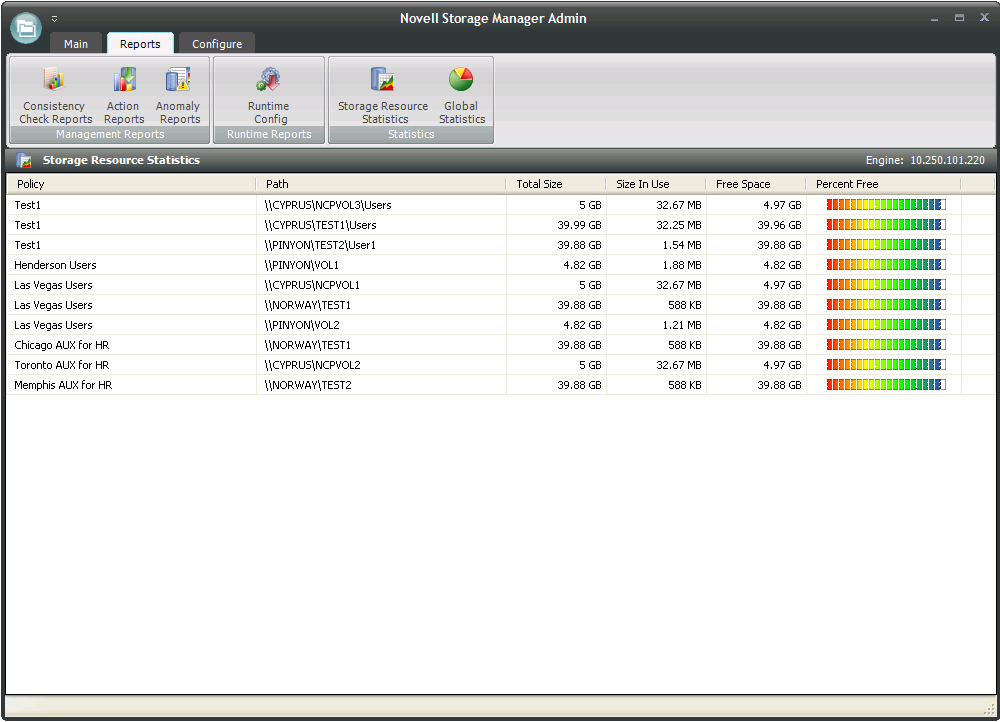Click Storage Resource Statistics panel header icon

pos(24,160)
